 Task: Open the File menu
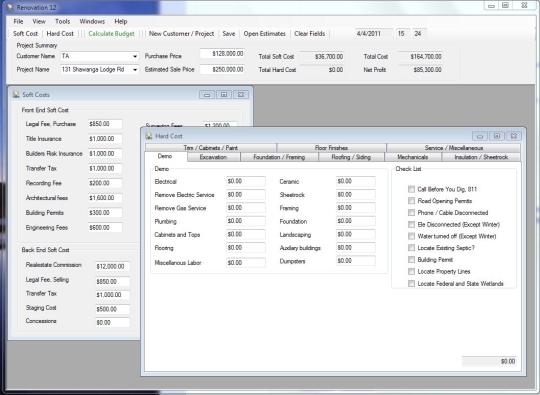coord(18,21)
